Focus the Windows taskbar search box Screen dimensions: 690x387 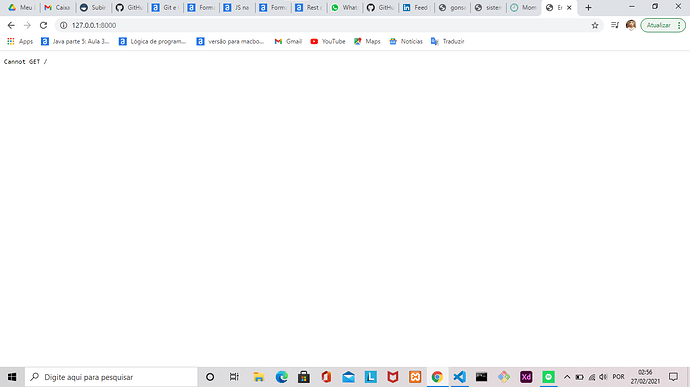(111, 377)
